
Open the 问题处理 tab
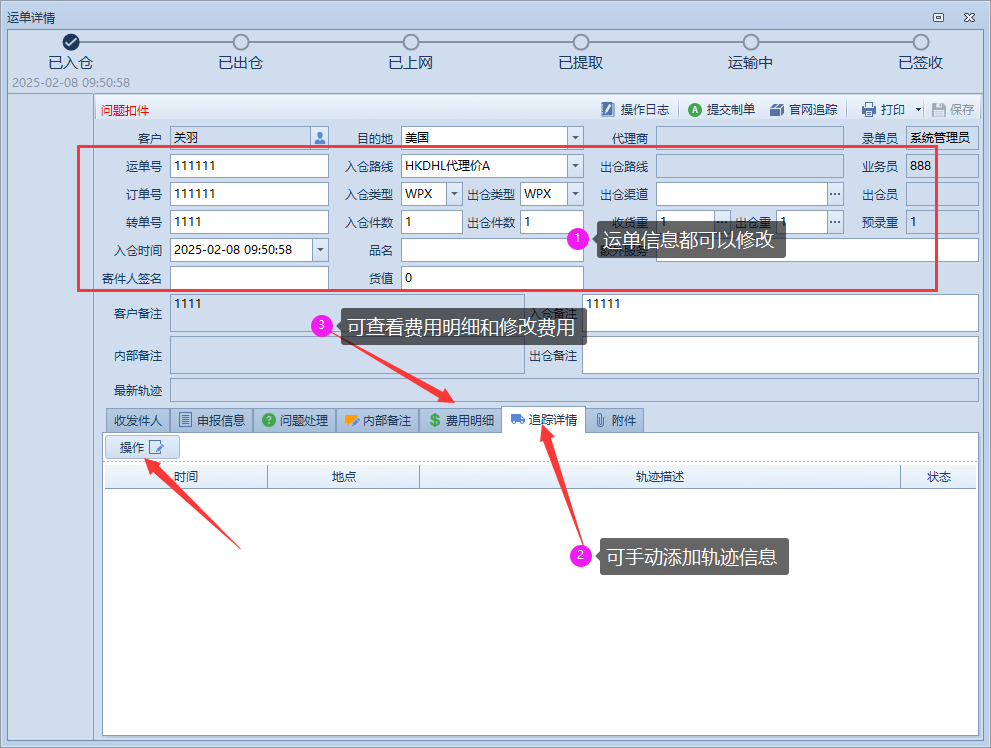click(x=294, y=421)
